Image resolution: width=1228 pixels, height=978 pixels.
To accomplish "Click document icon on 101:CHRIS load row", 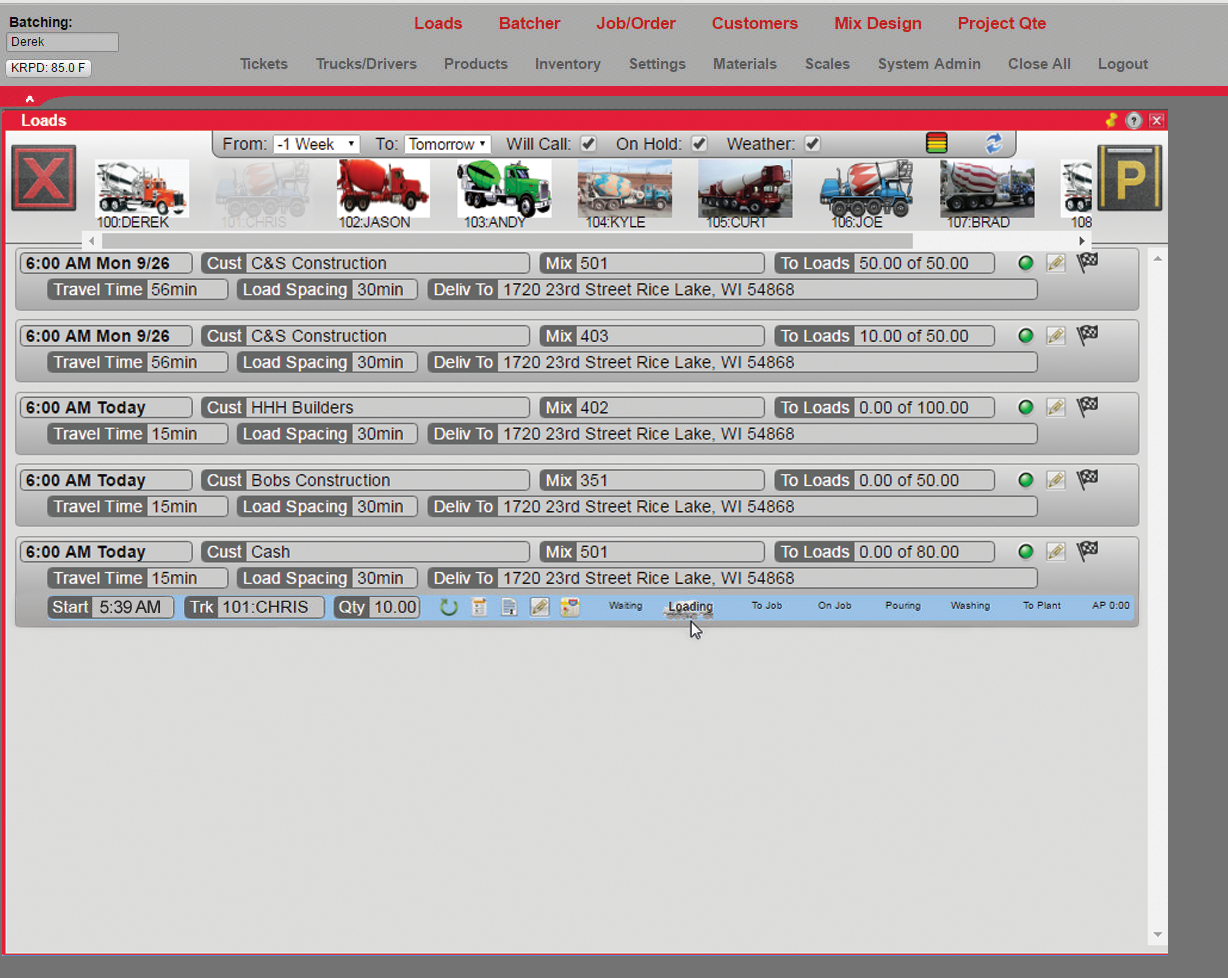I will 509,607.
